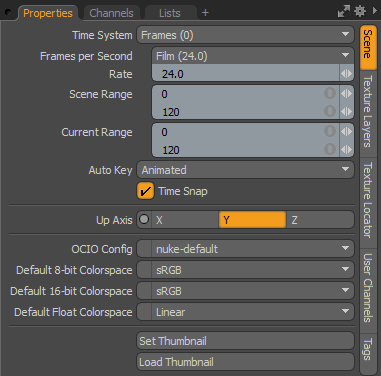Viewport: 381px width, 376px height.
Task: Set Up Axis to Z
Action: [320, 220]
